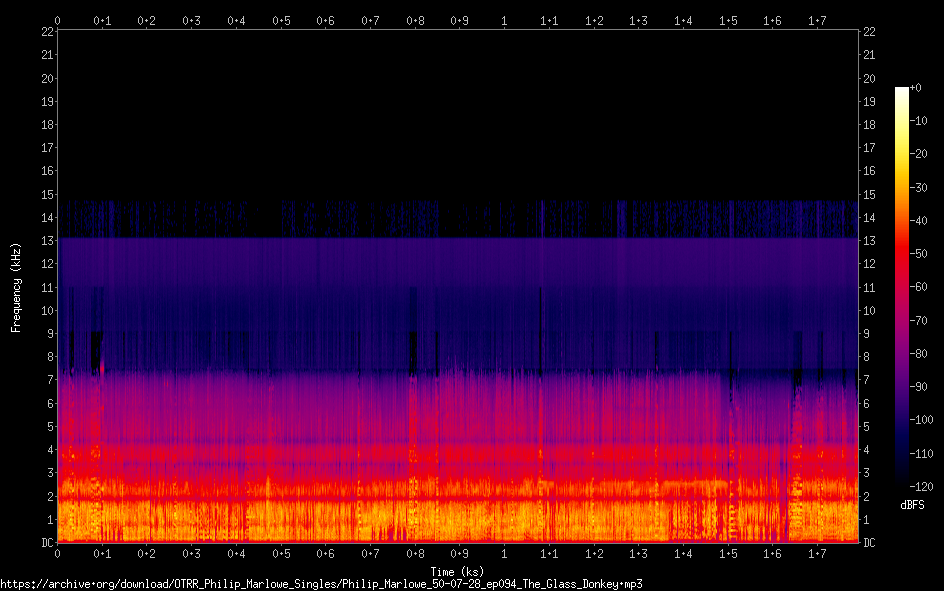This screenshot has width=944, height=591.
Task: Click the 0.8 tick on bottom time axis
Action: 415,553
